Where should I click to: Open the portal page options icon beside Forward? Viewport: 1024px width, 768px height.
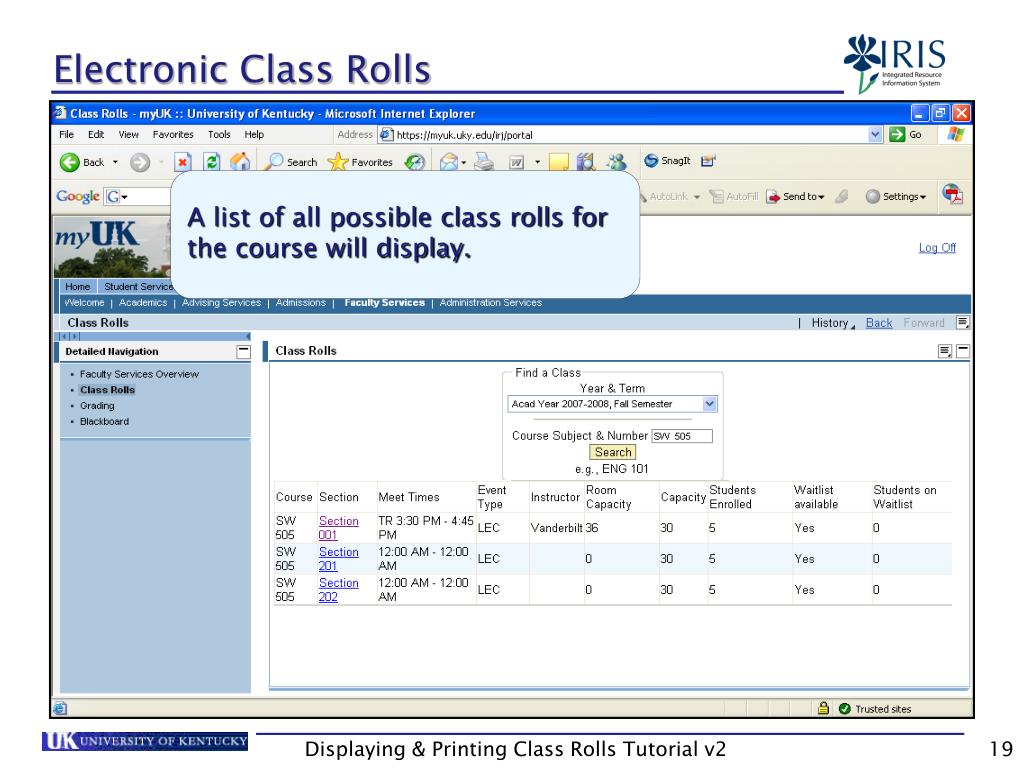963,322
